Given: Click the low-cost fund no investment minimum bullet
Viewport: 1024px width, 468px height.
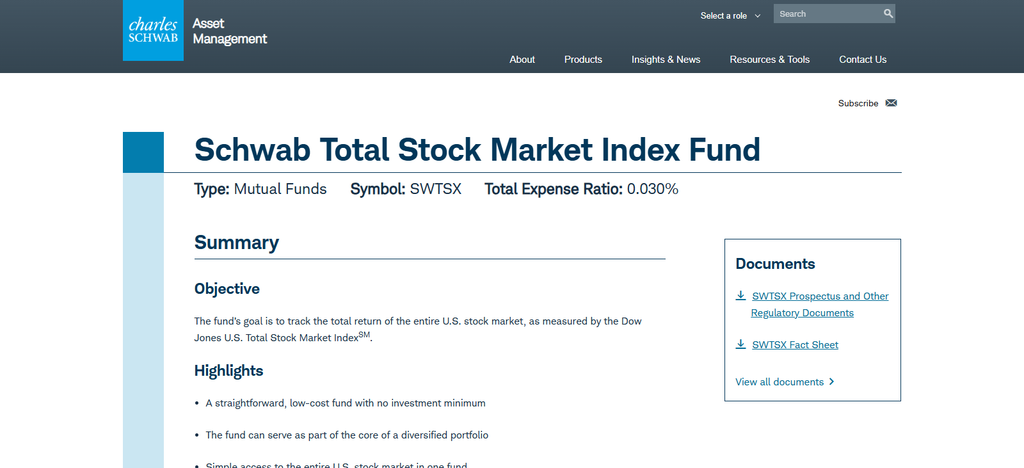Looking at the screenshot, I should [345, 403].
